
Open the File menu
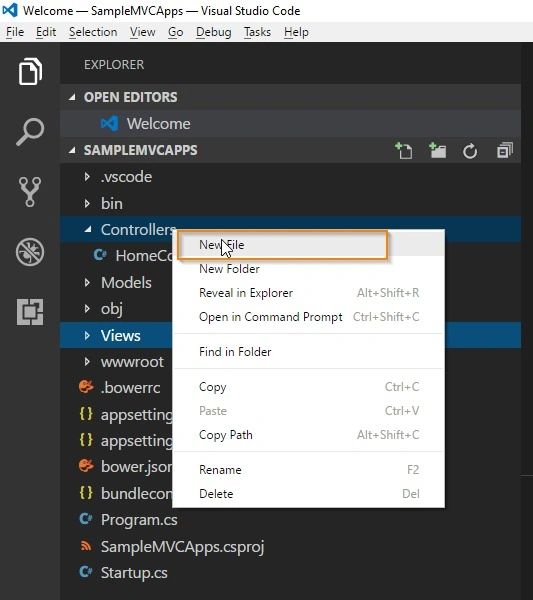(x=15, y=32)
